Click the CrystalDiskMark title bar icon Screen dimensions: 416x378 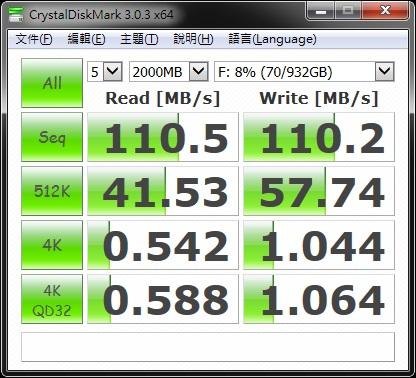(x=16, y=14)
